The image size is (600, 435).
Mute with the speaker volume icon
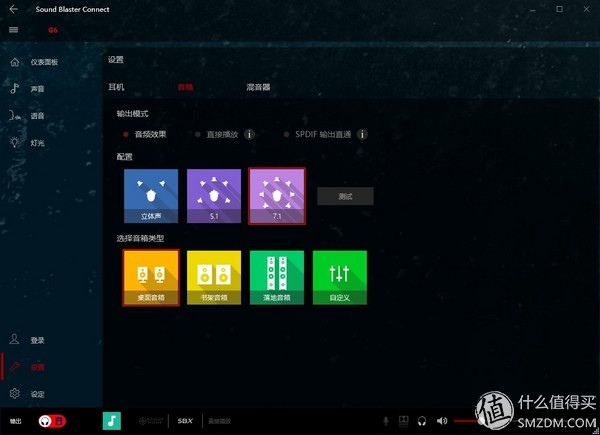[x=442, y=421]
